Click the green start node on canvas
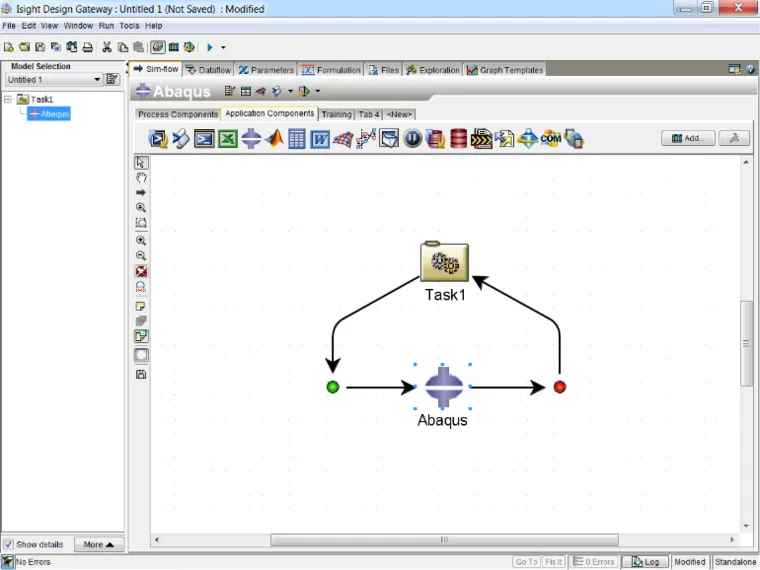Viewport: 760px width, 570px height. tap(332, 387)
